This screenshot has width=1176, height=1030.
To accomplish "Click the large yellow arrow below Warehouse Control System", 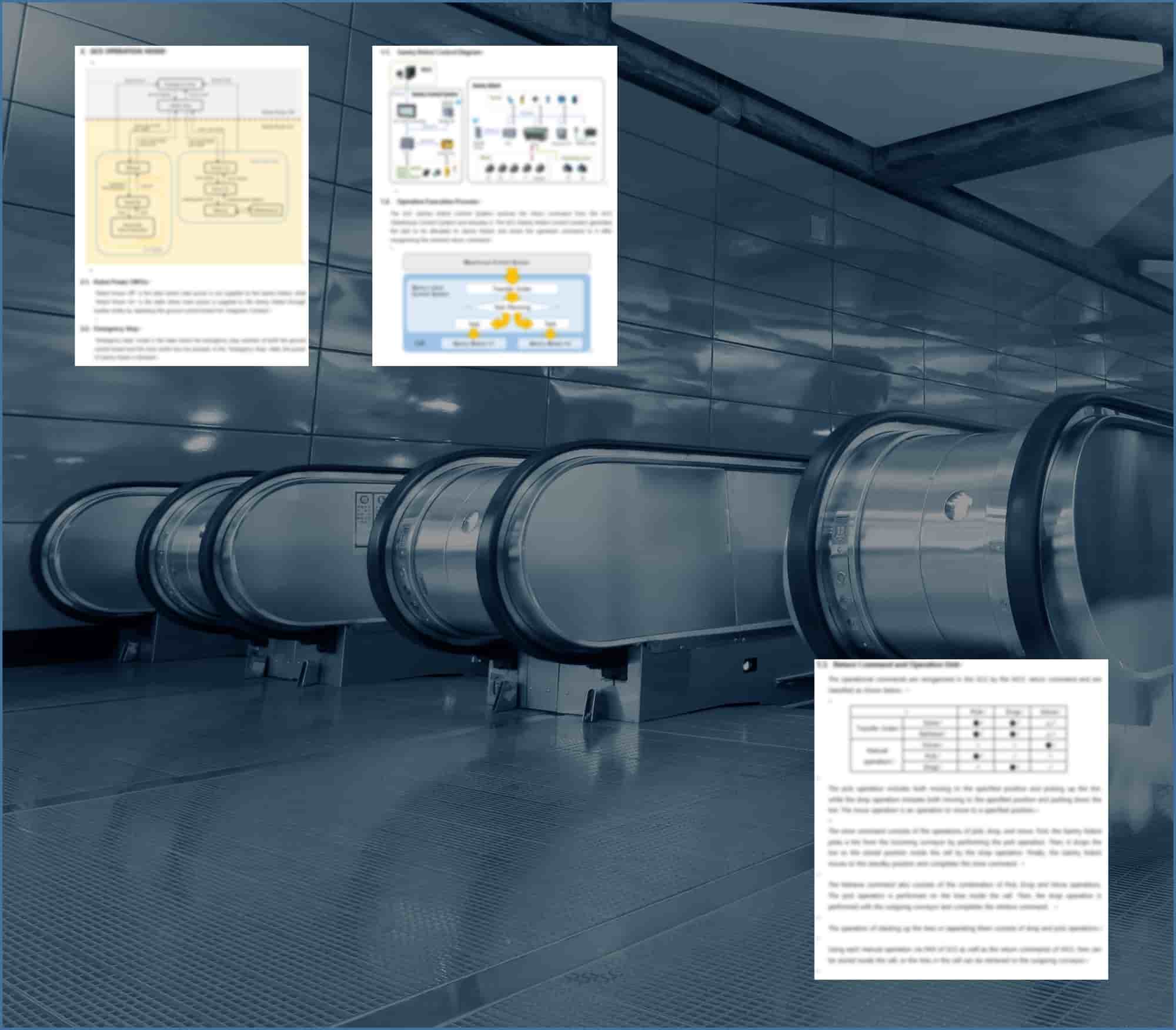I will pyautogui.click(x=512, y=275).
